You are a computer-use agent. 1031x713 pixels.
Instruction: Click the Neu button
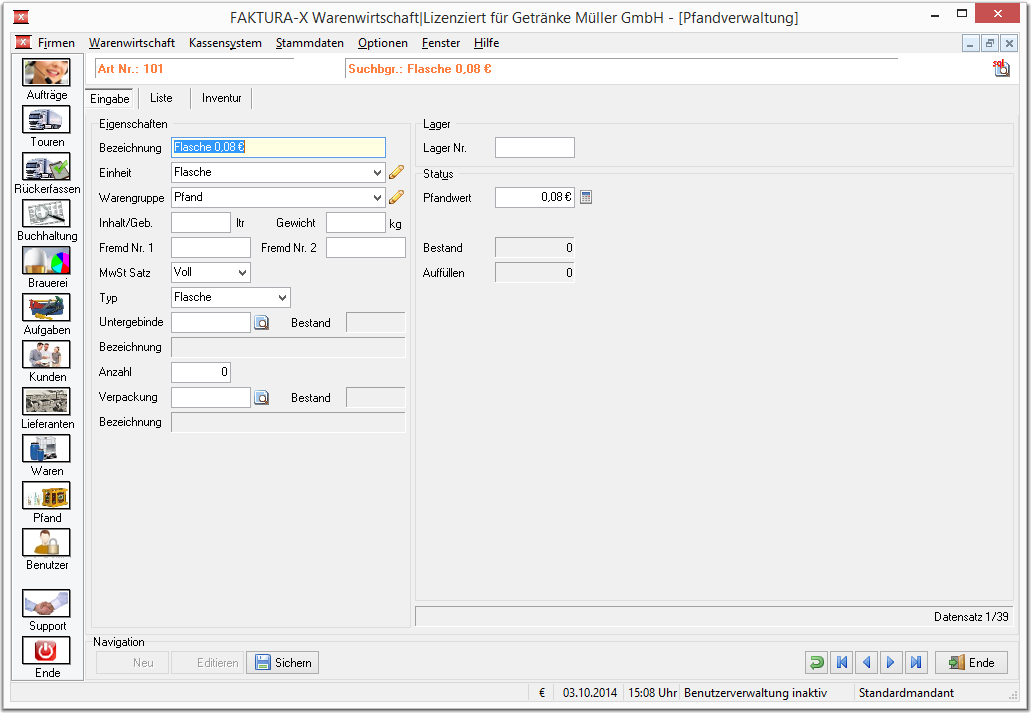133,662
